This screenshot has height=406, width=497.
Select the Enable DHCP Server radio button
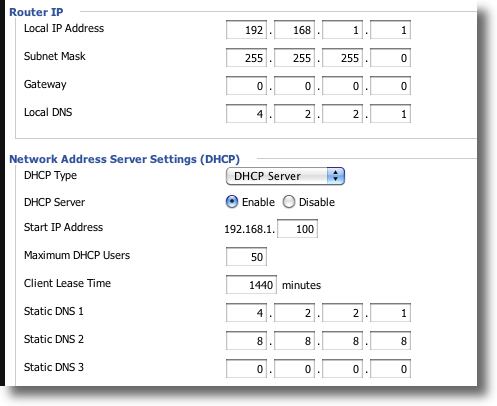point(232,202)
